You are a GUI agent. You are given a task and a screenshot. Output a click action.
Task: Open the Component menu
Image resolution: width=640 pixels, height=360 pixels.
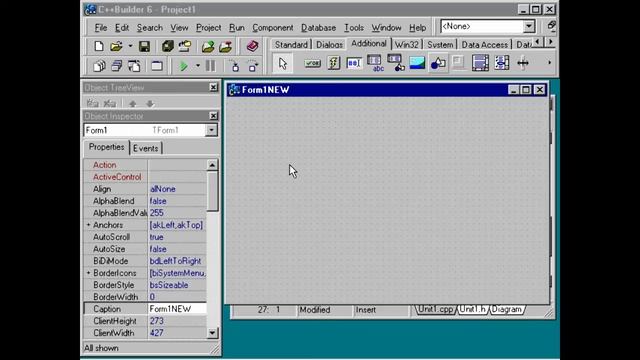pyautogui.click(x=273, y=28)
